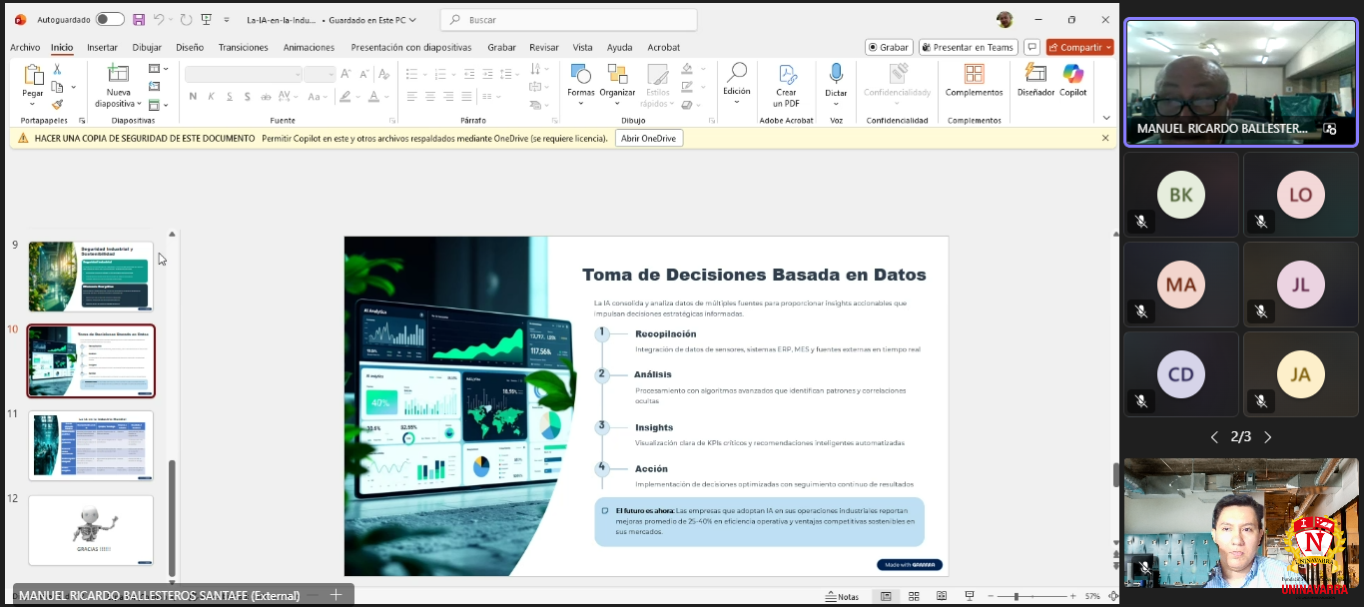Click the zoom slider in the status bar
Viewport: 1366px width, 607px height.
point(1016,596)
